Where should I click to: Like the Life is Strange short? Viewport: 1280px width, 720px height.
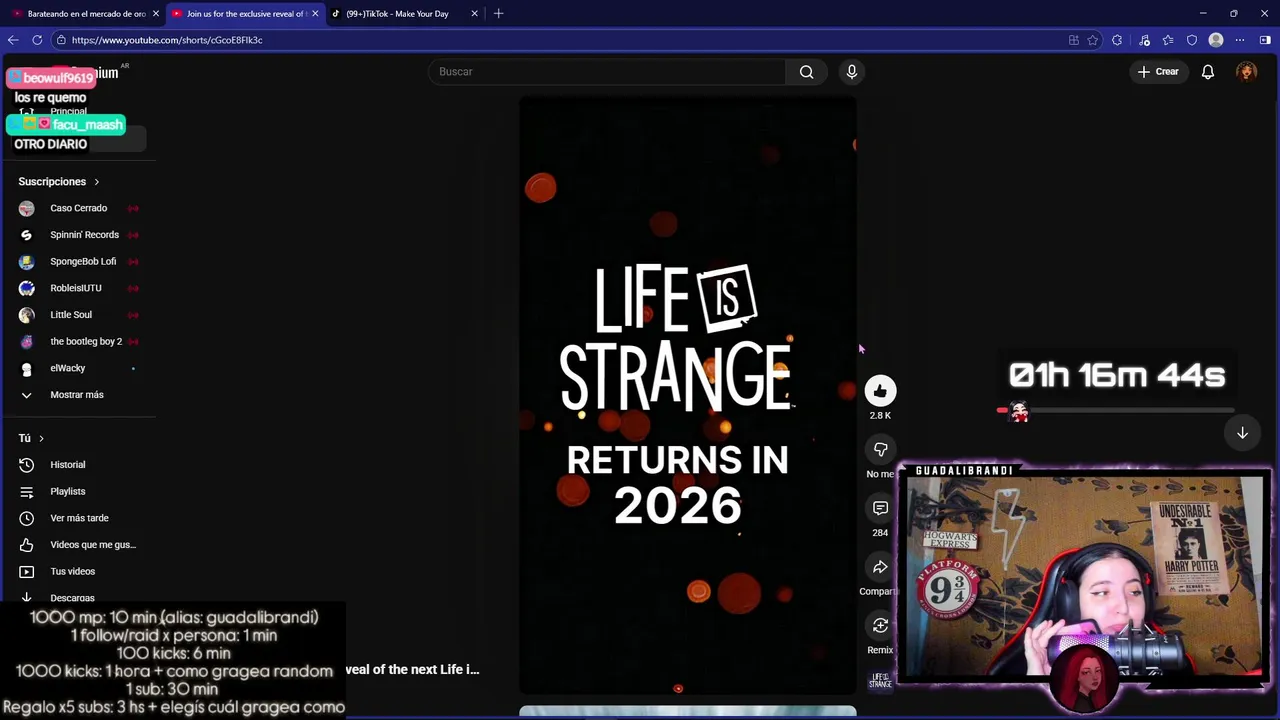[x=880, y=391]
